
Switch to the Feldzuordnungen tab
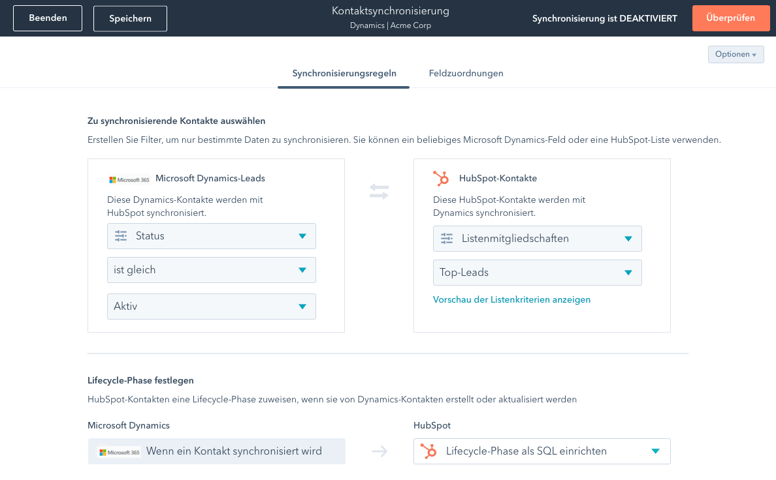[466, 73]
